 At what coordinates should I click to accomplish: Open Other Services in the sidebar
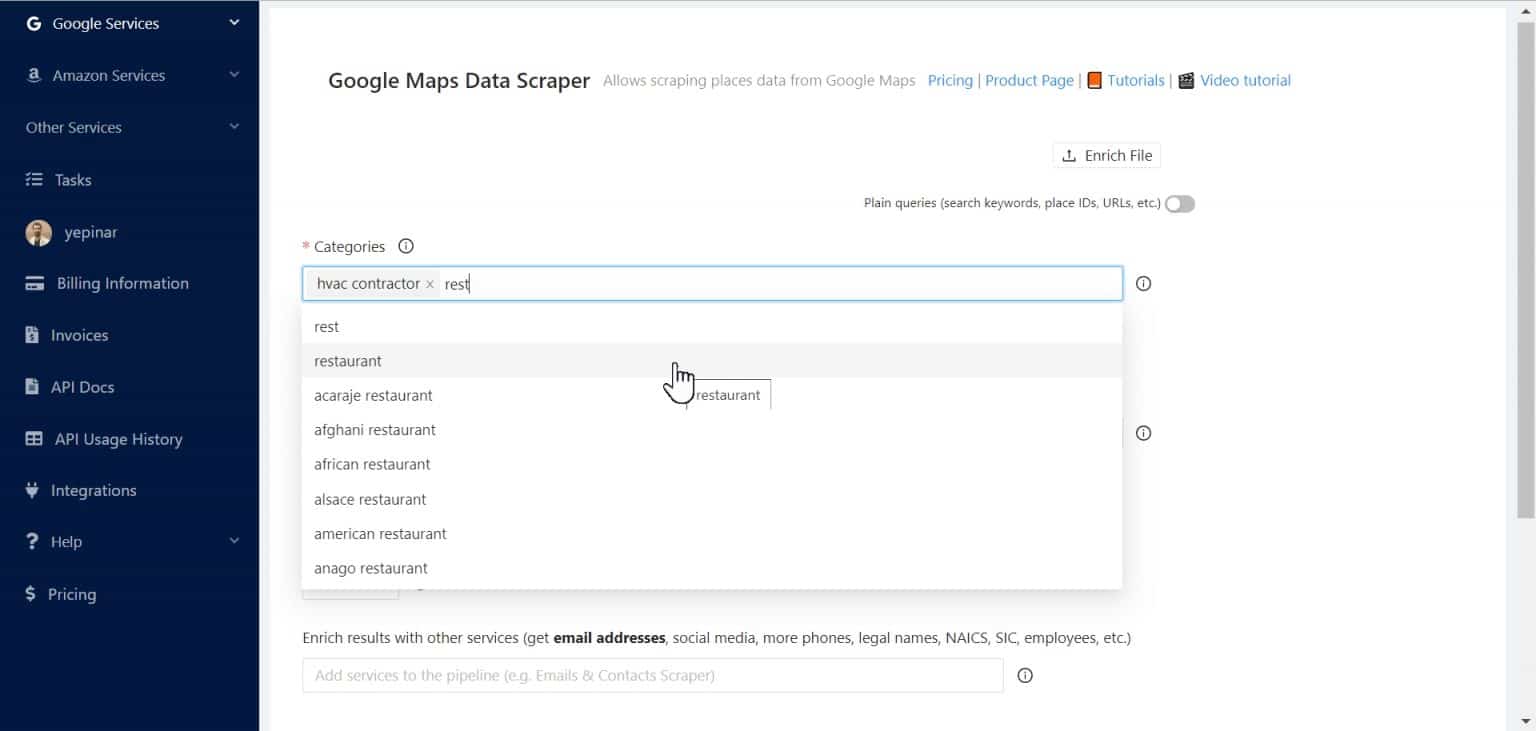tap(72, 127)
